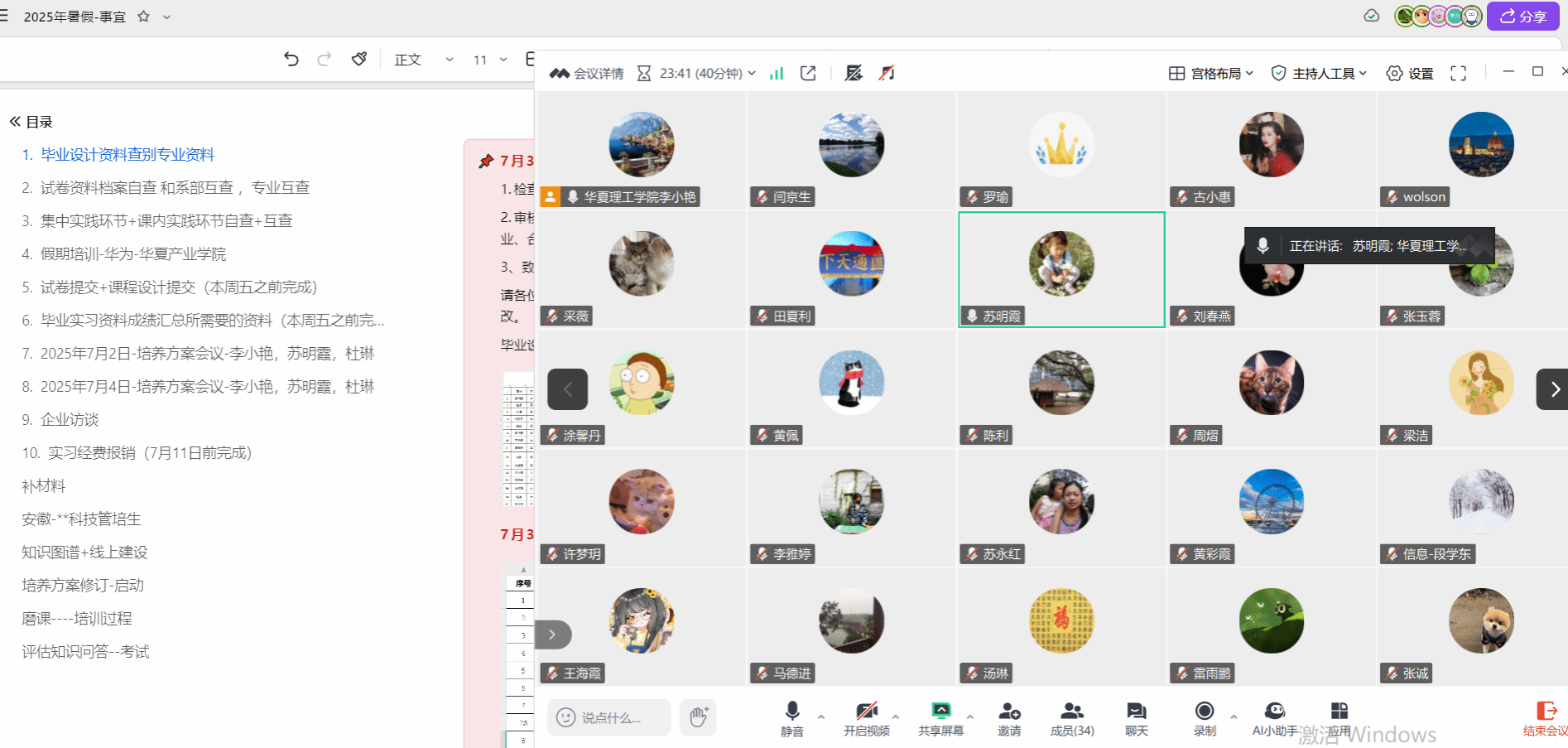Viewport: 1568px width, 748px height.
Task: Click the 说点什么 message input box
Action: pyautogui.click(x=609, y=717)
